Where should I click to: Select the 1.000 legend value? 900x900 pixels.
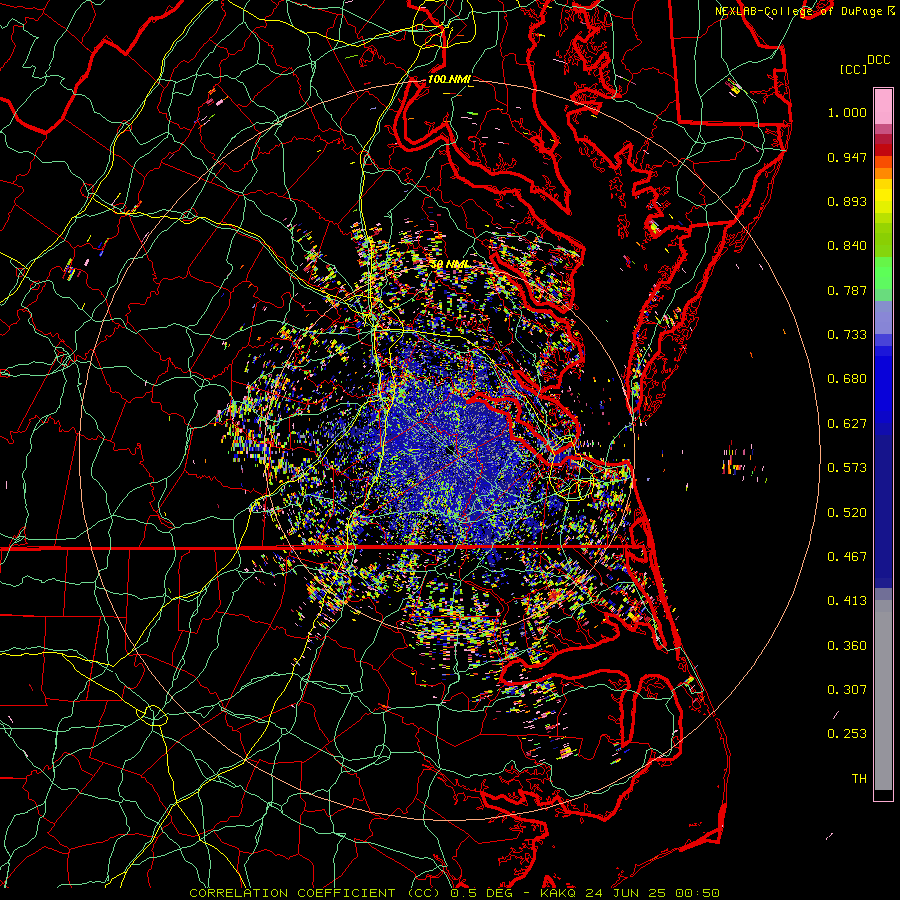(x=847, y=112)
